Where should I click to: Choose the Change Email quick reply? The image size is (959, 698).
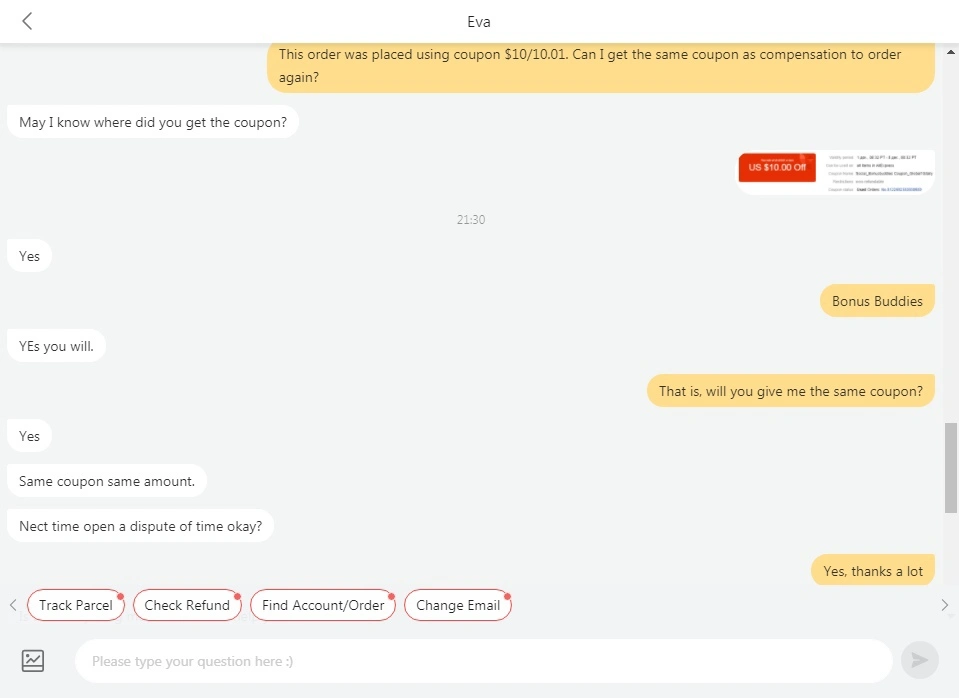pos(458,605)
